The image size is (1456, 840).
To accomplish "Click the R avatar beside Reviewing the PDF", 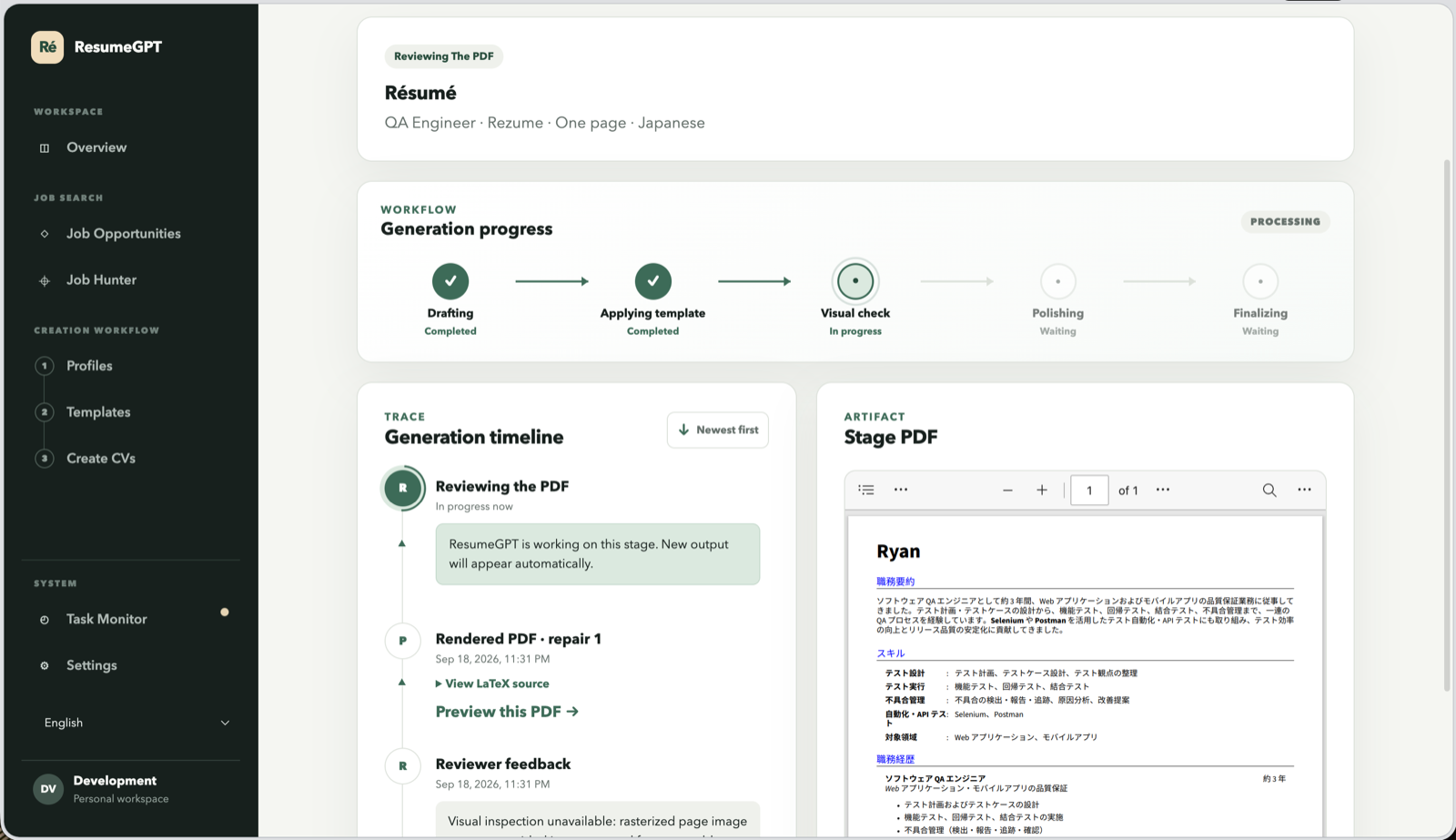I will pyautogui.click(x=402, y=488).
